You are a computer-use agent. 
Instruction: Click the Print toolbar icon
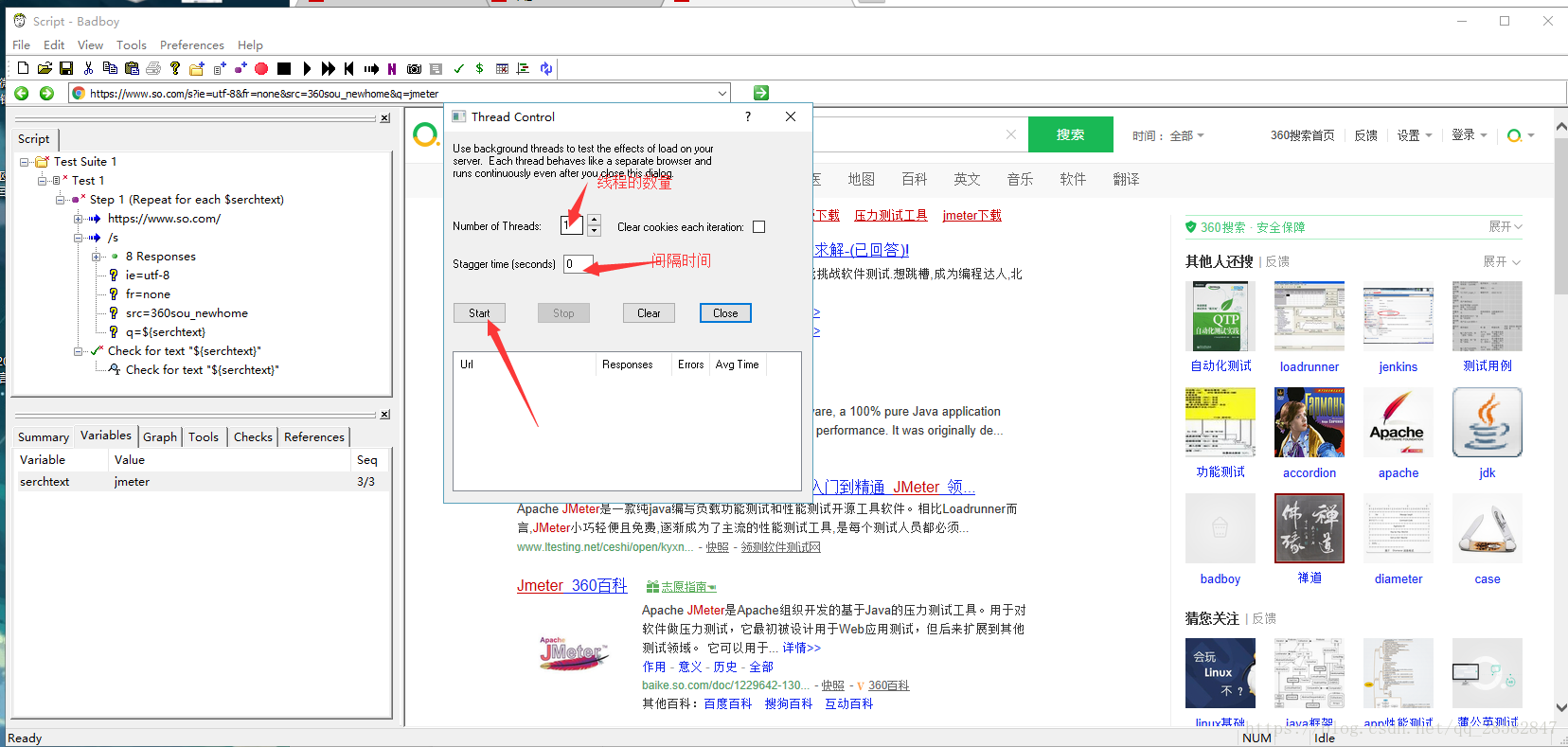click(153, 68)
